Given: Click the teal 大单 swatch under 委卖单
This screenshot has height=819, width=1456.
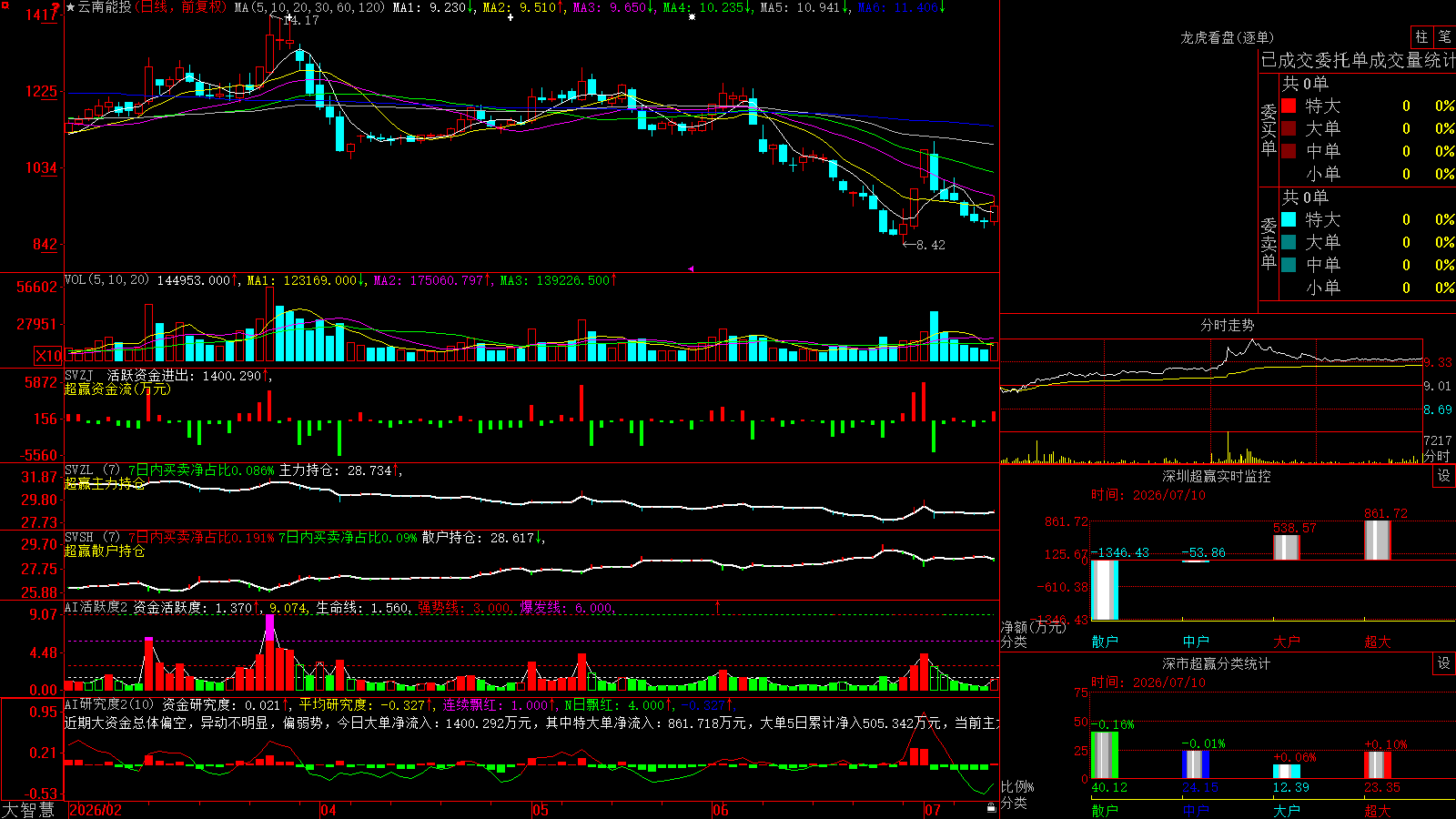Looking at the screenshot, I should [x=1289, y=242].
